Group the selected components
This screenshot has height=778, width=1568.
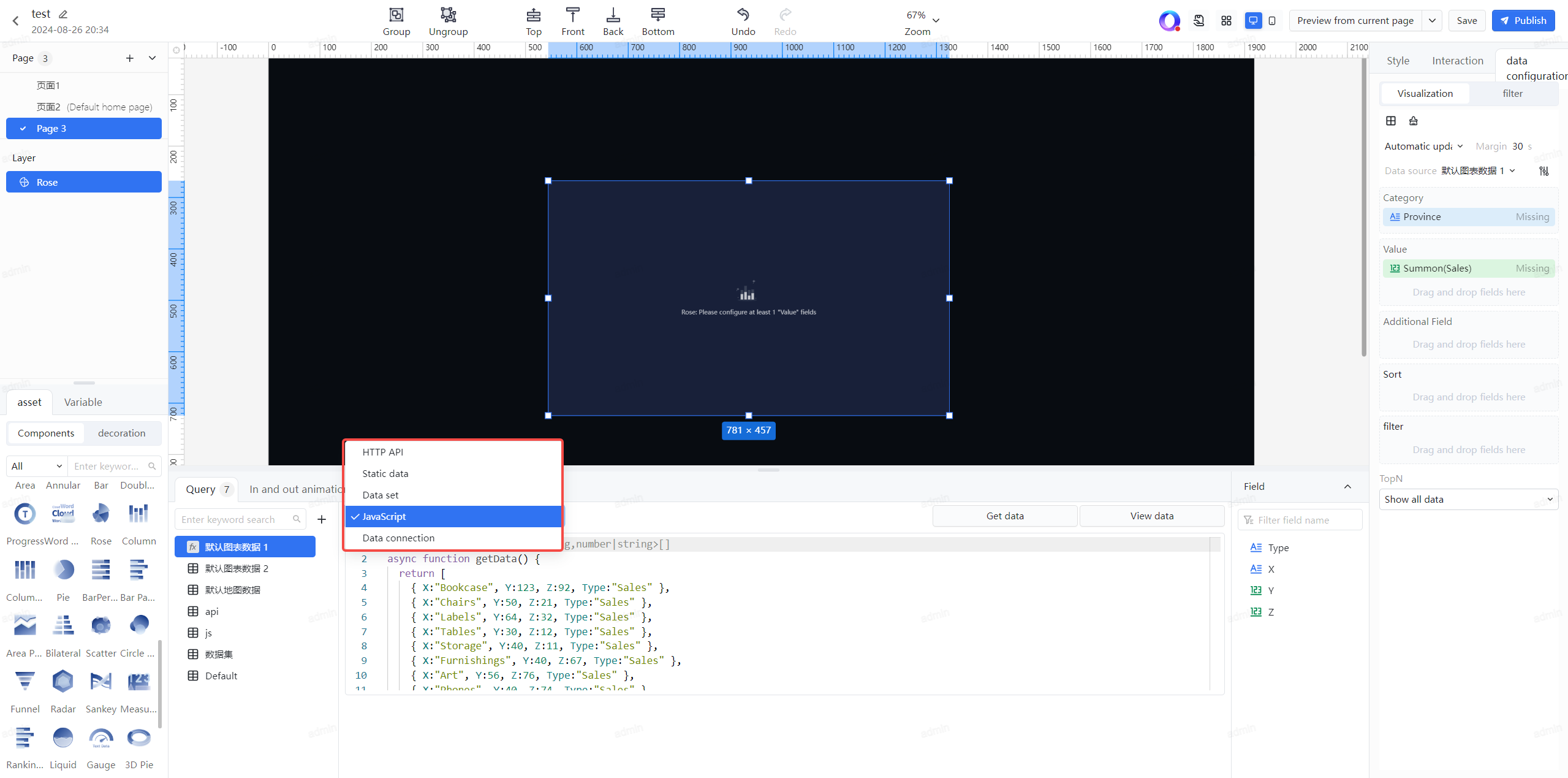(x=396, y=21)
